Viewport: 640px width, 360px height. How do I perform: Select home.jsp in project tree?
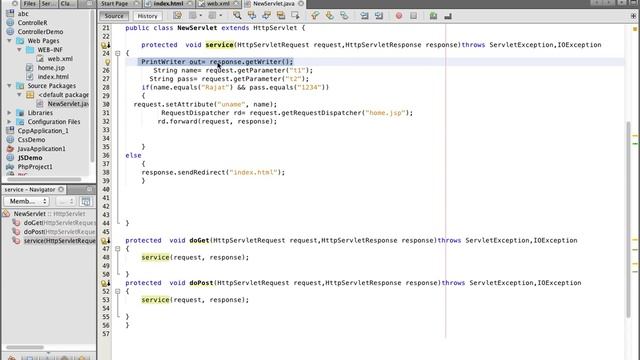click(51, 68)
